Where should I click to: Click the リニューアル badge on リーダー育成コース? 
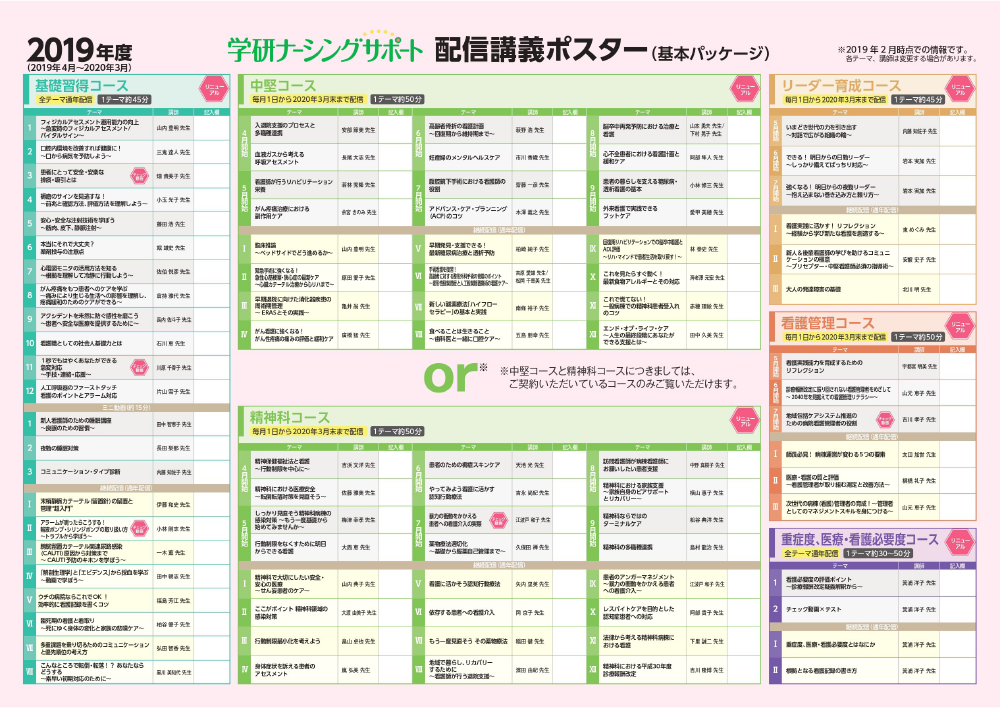[960, 90]
